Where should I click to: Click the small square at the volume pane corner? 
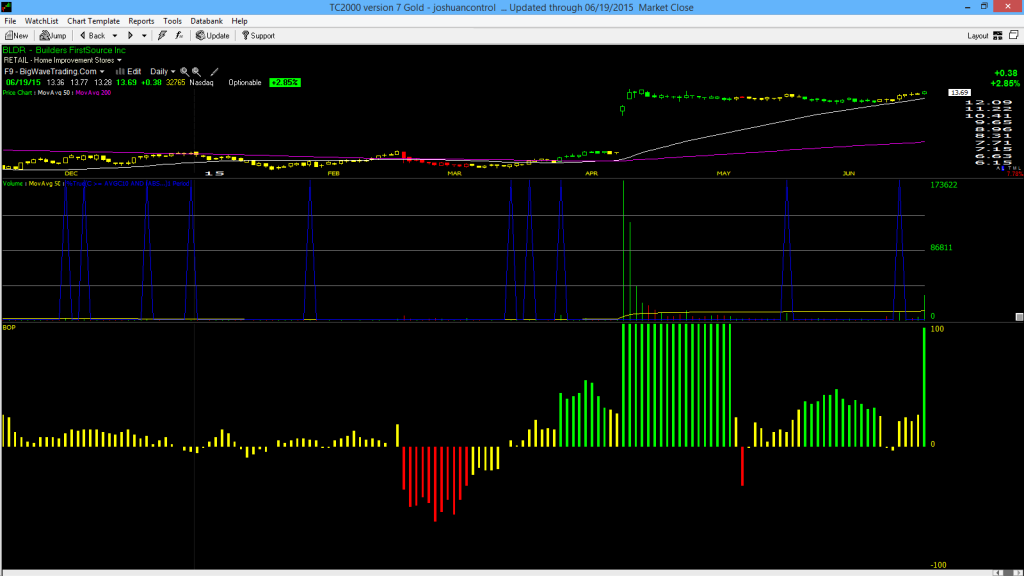coord(1019,317)
